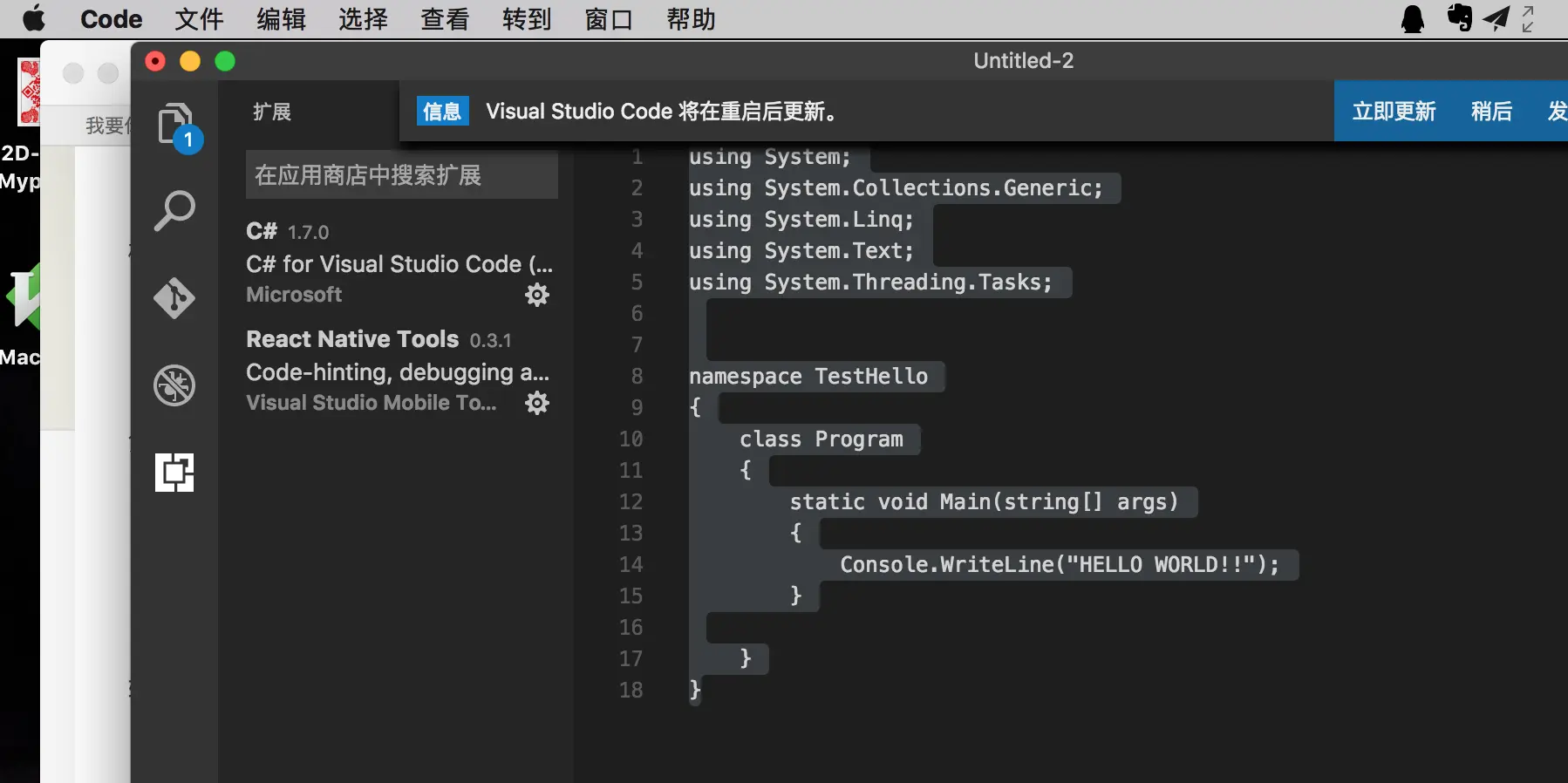Click the extension marketplace search field
Screen dimensions: 1568x783
(x=402, y=175)
